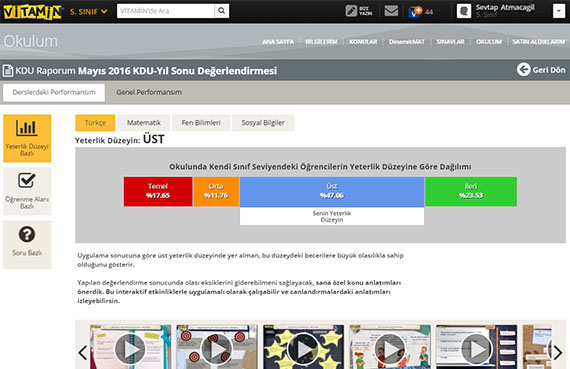Show previous videos with left carousel arrow
570x369 pixels.
click(83, 352)
